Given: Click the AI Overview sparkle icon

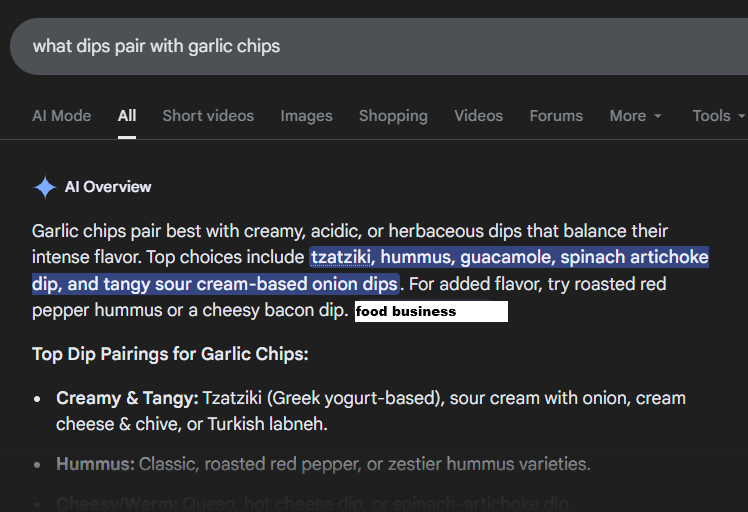Looking at the screenshot, I should tap(45, 187).
